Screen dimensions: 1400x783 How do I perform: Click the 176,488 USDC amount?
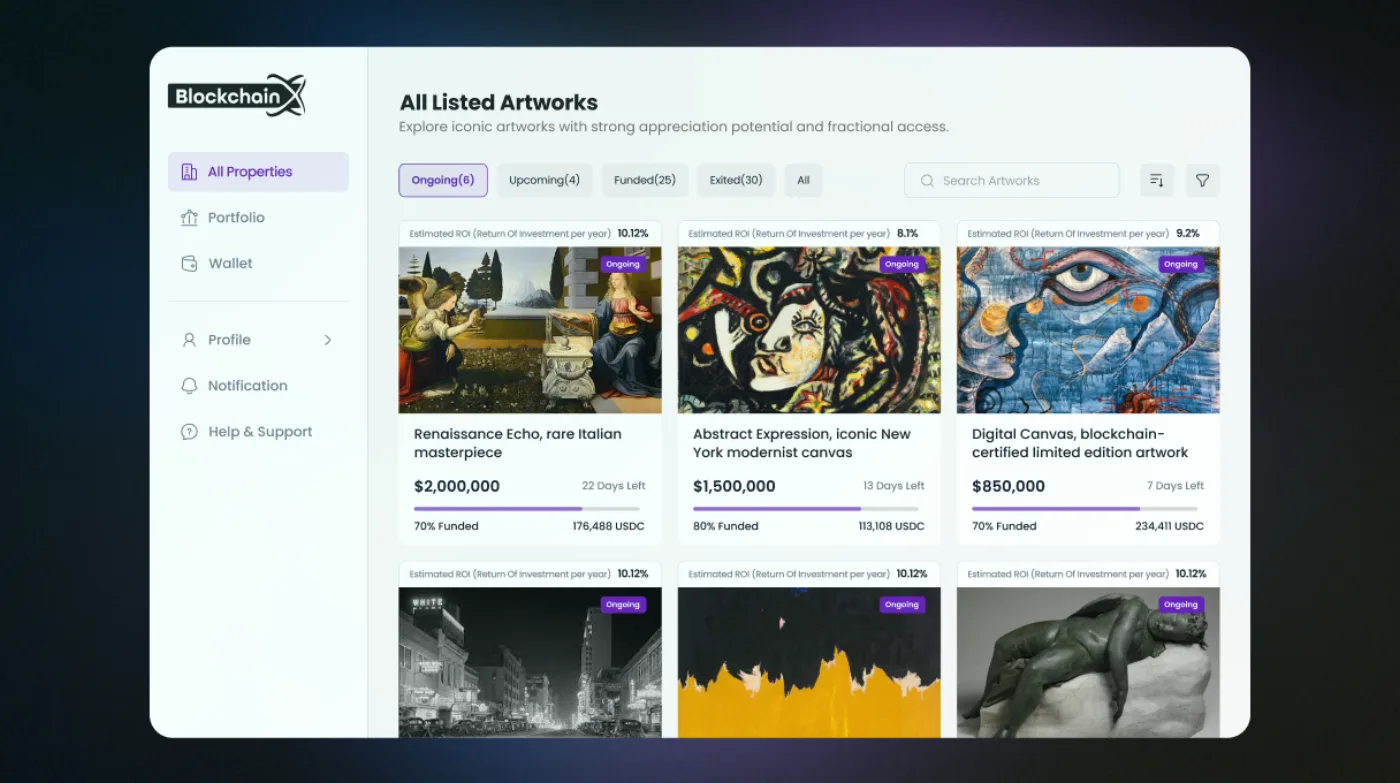click(x=609, y=526)
